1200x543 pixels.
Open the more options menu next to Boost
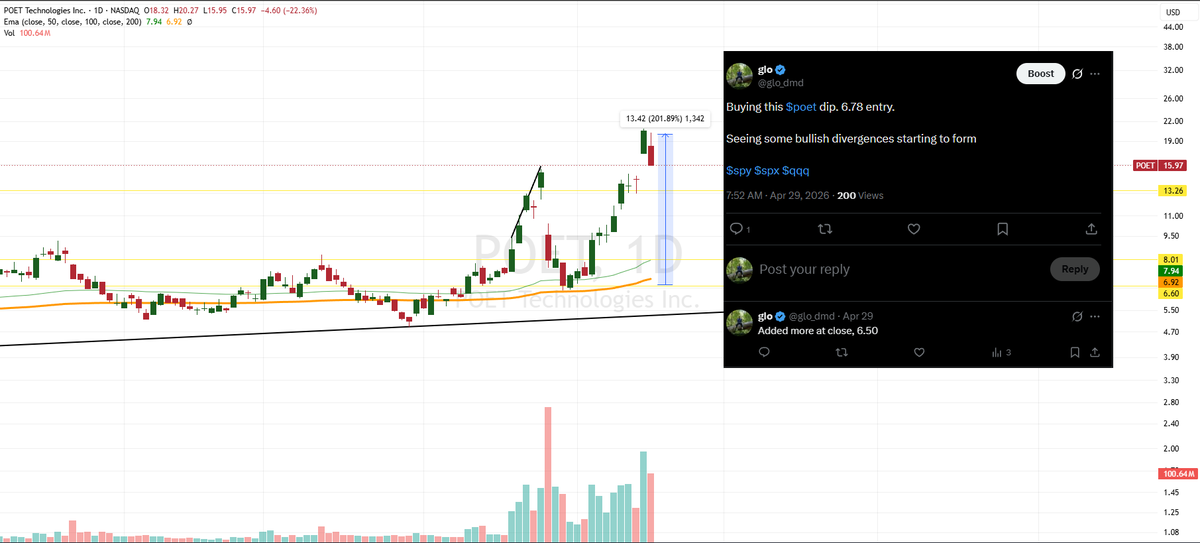1096,73
